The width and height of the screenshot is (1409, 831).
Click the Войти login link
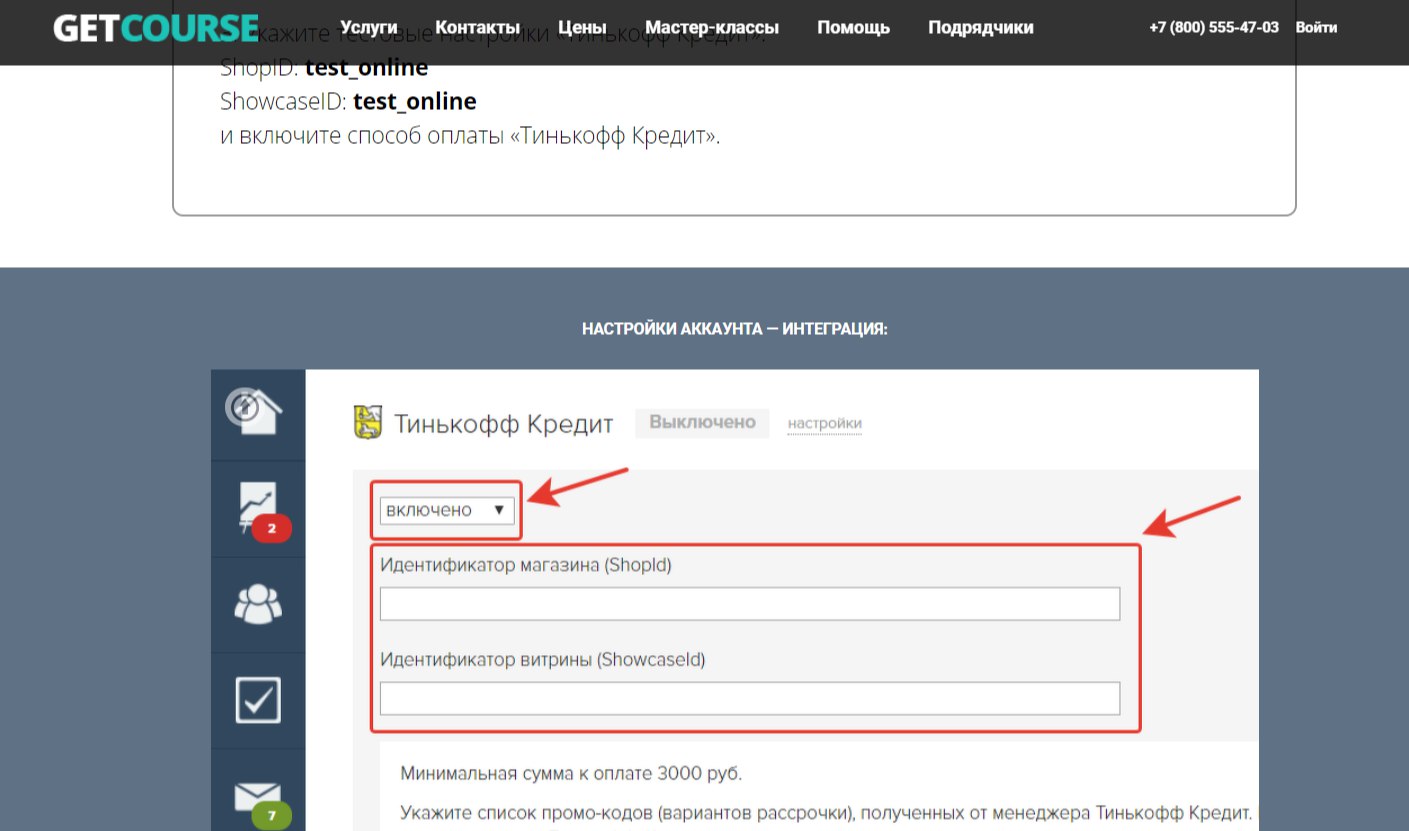pyautogui.click(x=1316, y=28)
